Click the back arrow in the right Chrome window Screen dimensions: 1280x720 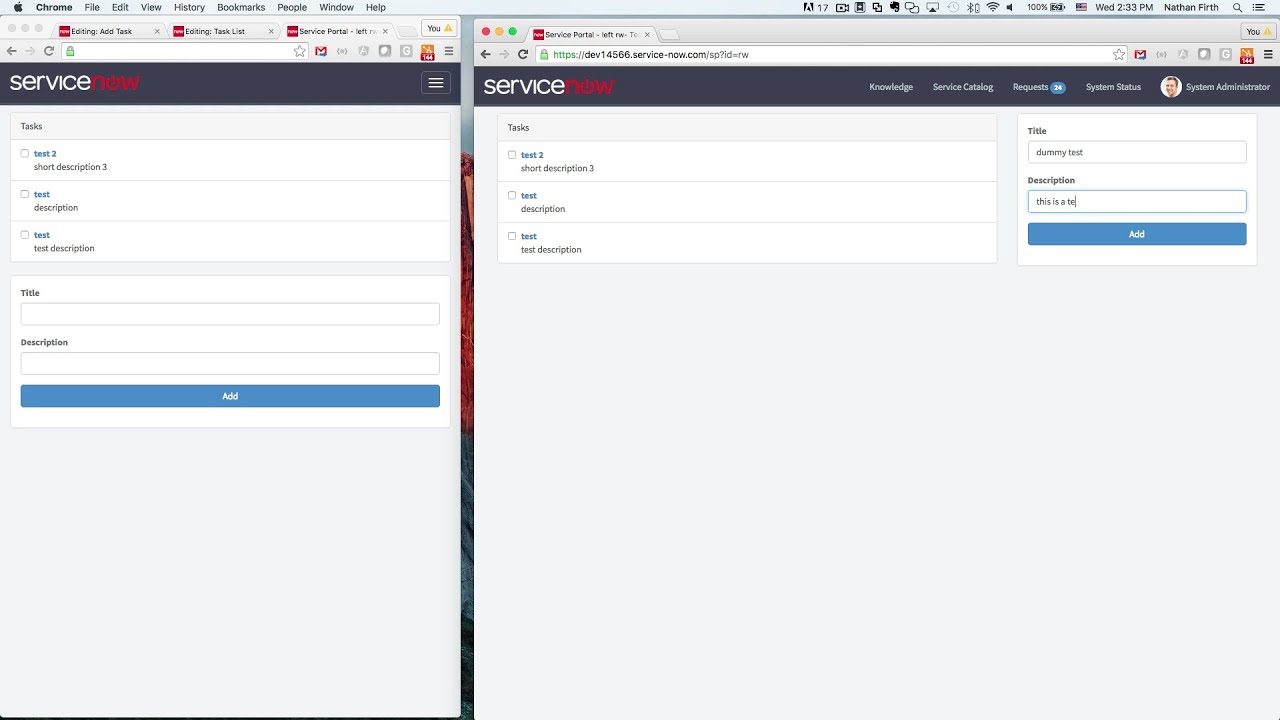coord(485,54)
